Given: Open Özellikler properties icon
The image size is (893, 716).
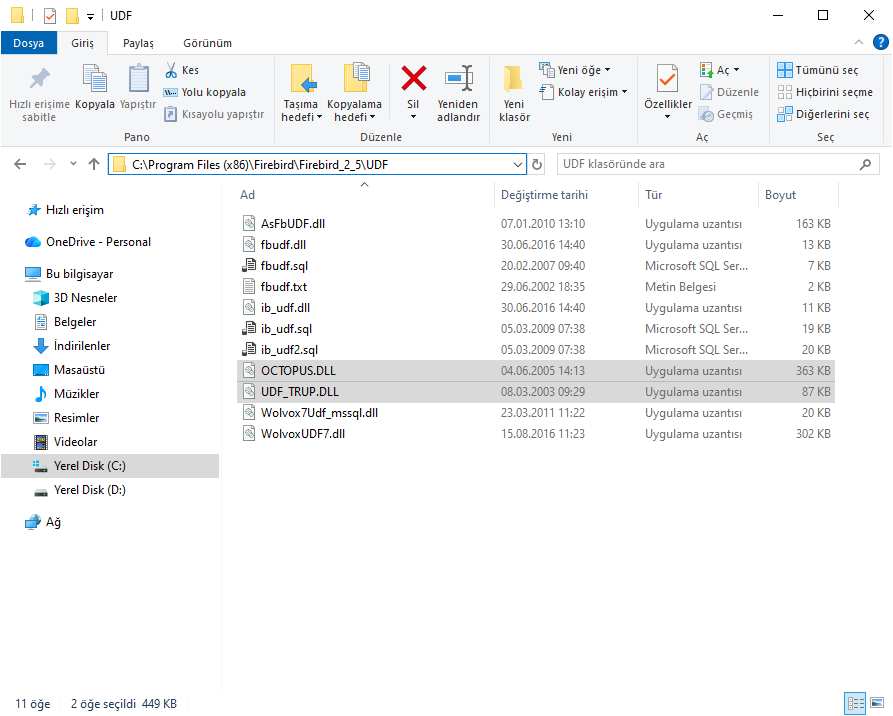Looking at the screenshot, I should [x=667, y=79].
